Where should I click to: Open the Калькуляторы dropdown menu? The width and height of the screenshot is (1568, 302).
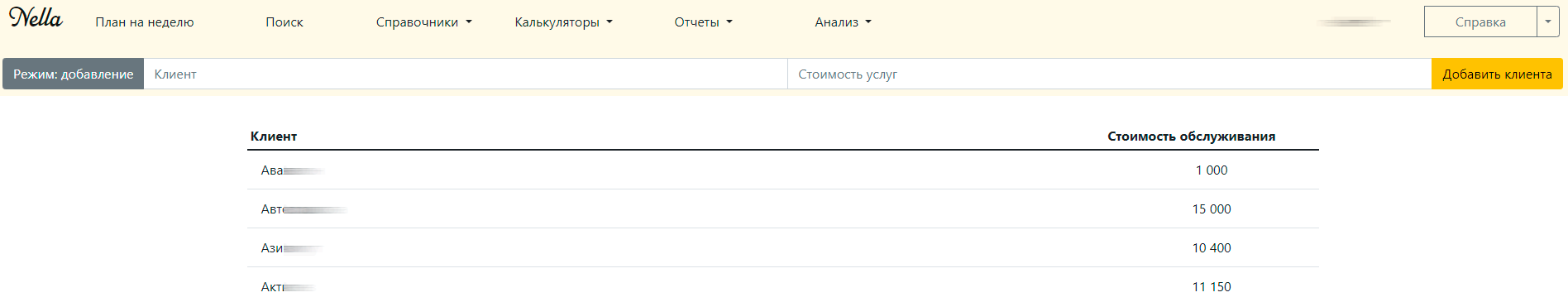coord(563,22)
